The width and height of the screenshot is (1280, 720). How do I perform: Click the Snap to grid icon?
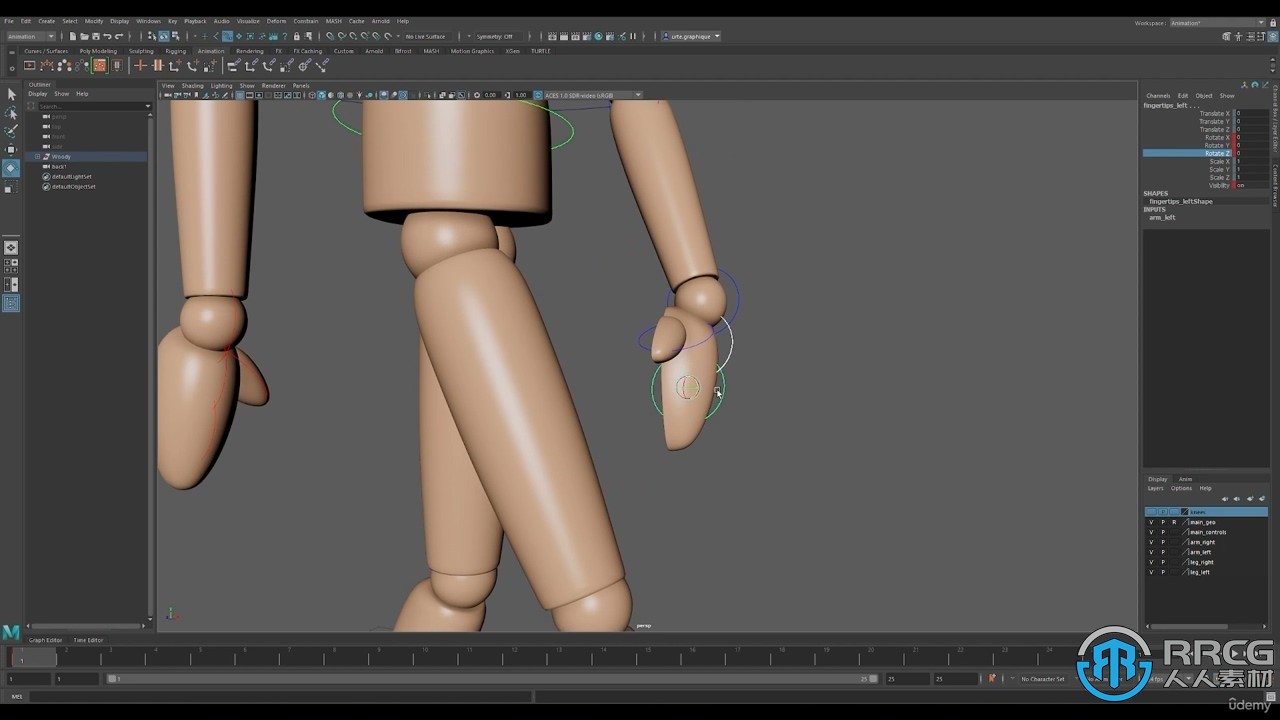330,36
